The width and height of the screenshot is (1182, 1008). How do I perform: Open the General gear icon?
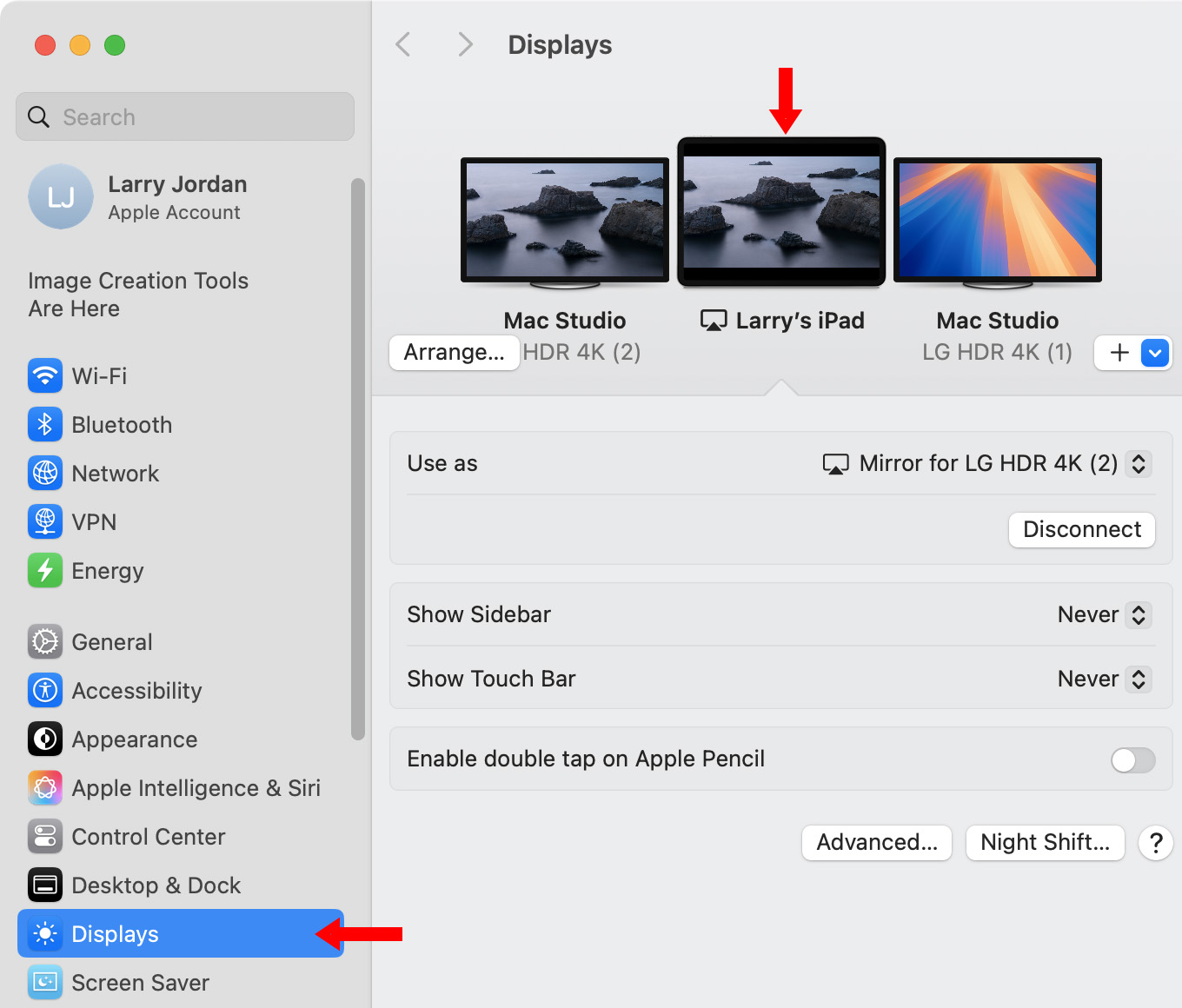click(45, 641)
